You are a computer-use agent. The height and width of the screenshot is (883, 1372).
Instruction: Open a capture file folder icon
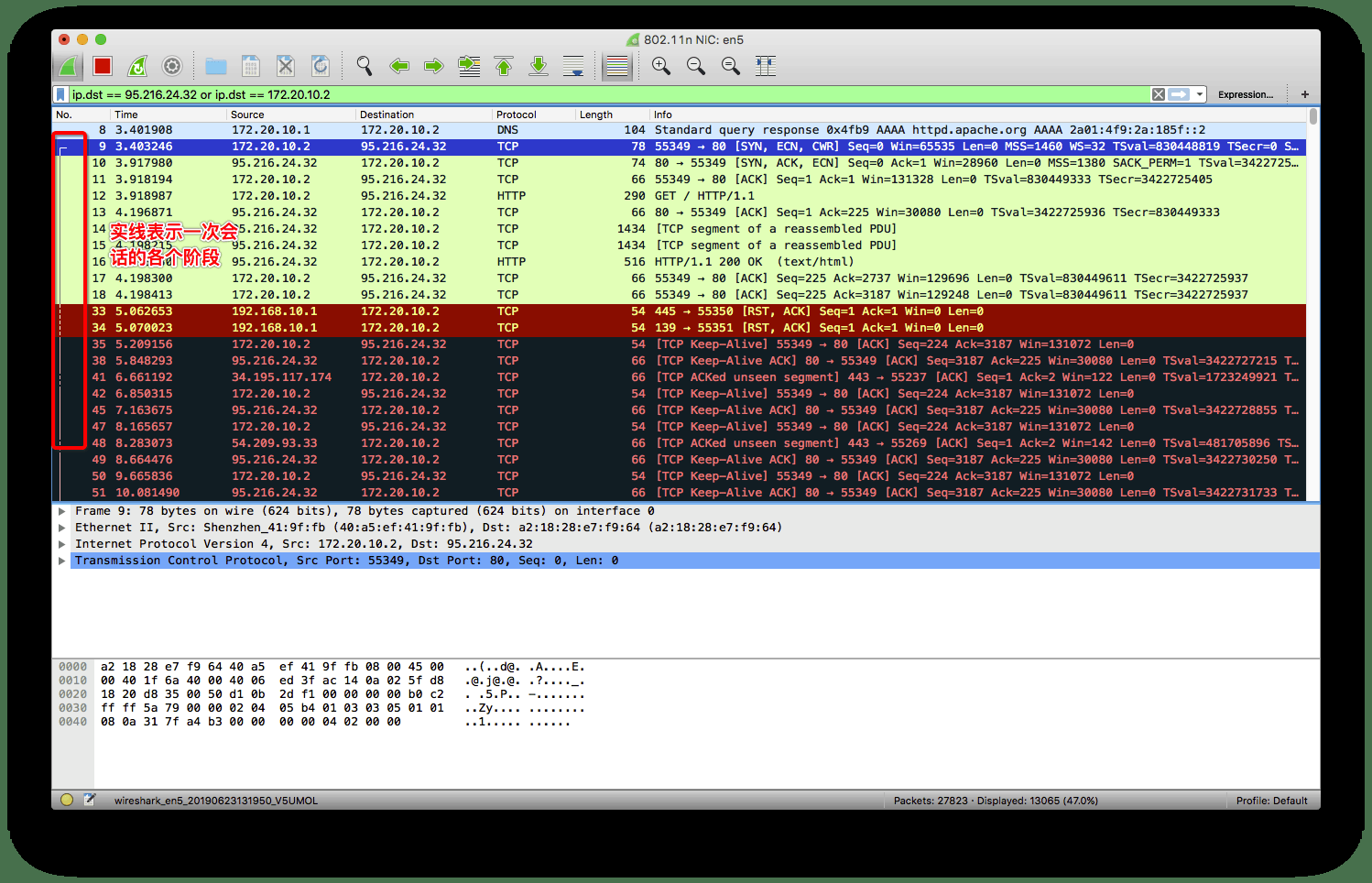pos(216,66)
